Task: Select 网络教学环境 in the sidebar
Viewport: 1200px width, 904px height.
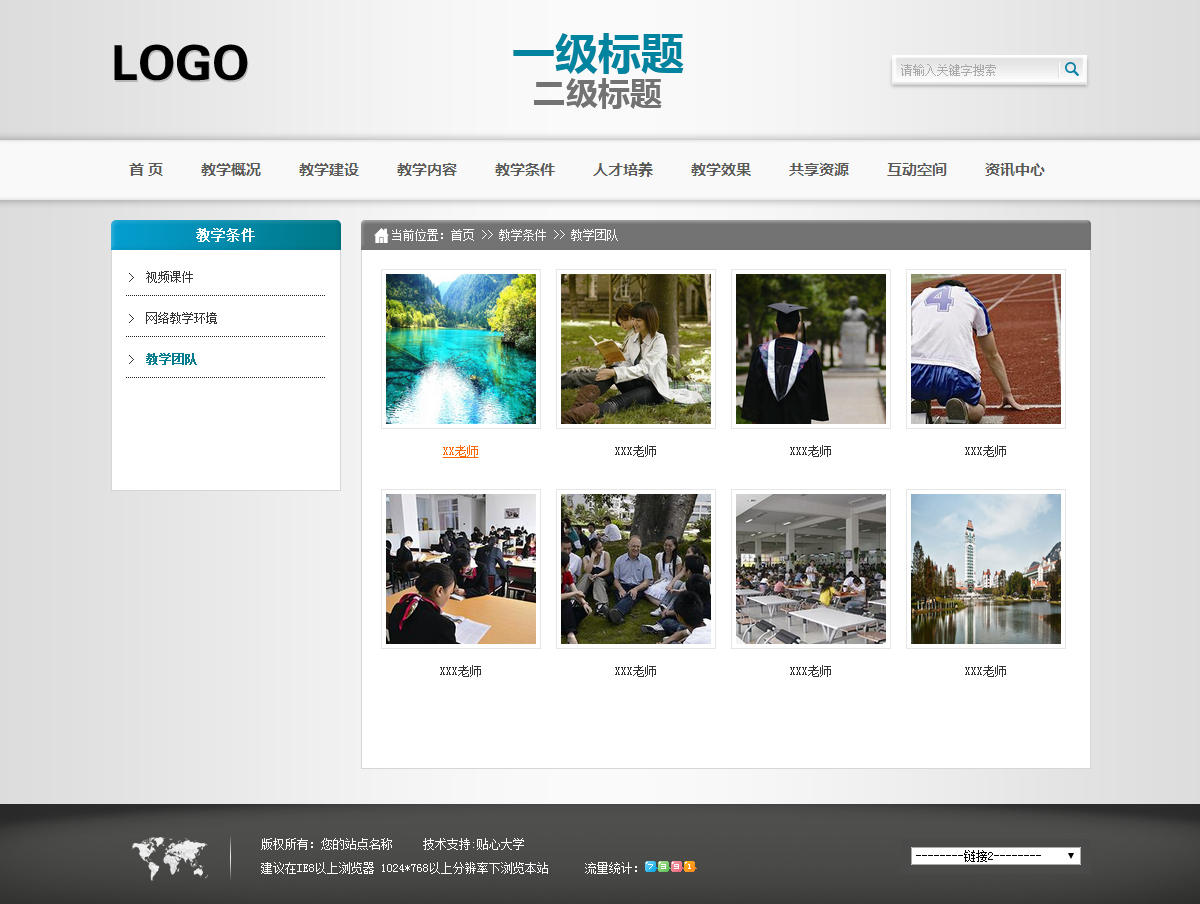Action: [181, 318]
